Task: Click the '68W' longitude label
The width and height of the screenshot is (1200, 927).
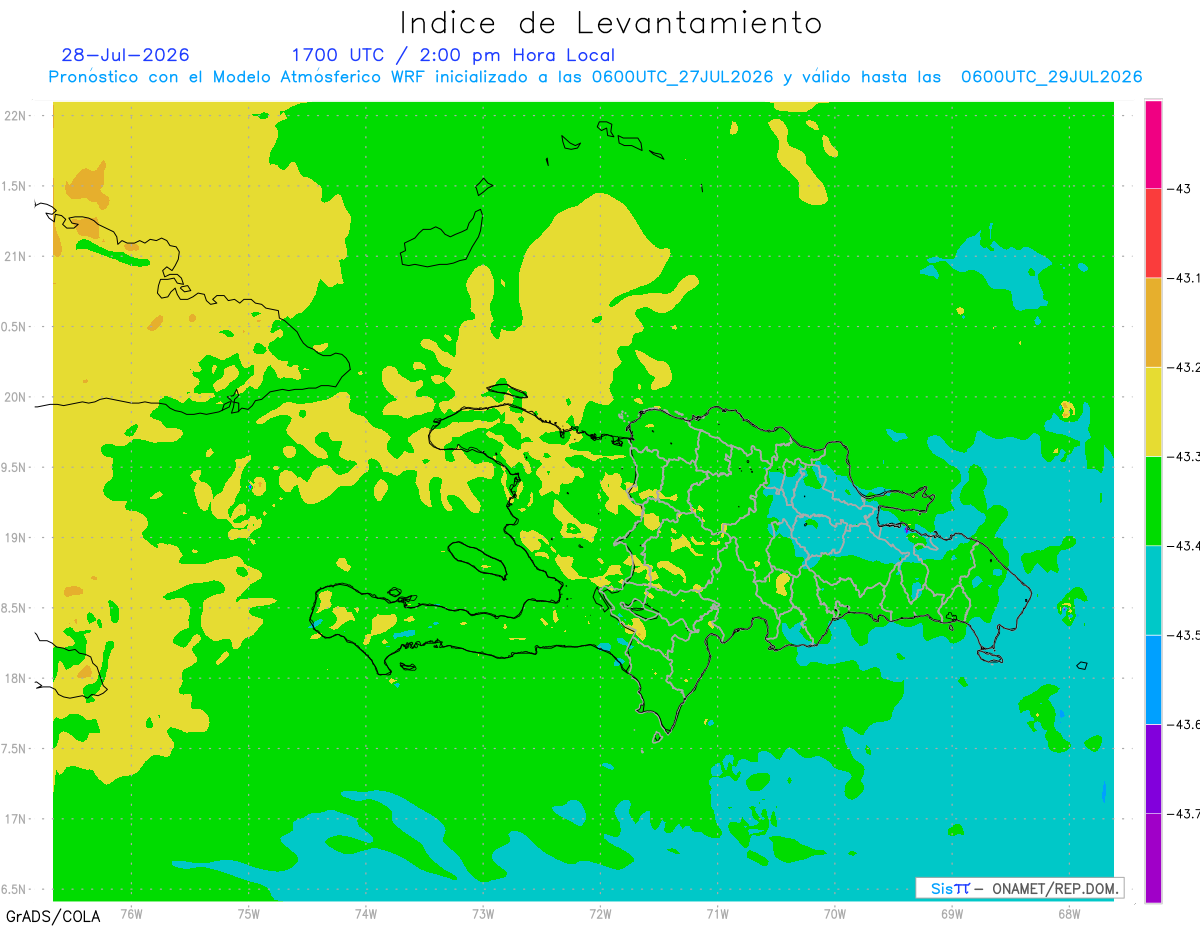Action: tap(1069, 913)
